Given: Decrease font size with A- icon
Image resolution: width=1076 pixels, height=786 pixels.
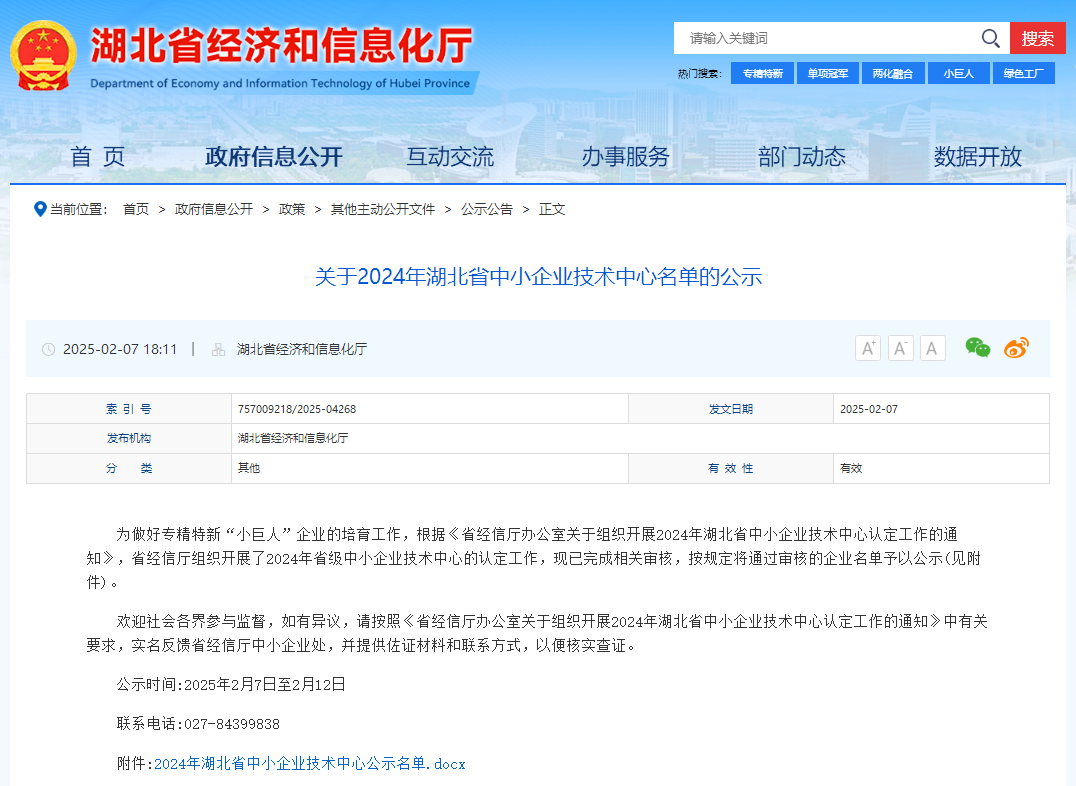Looking at the screenshot, I should [900, 348].
